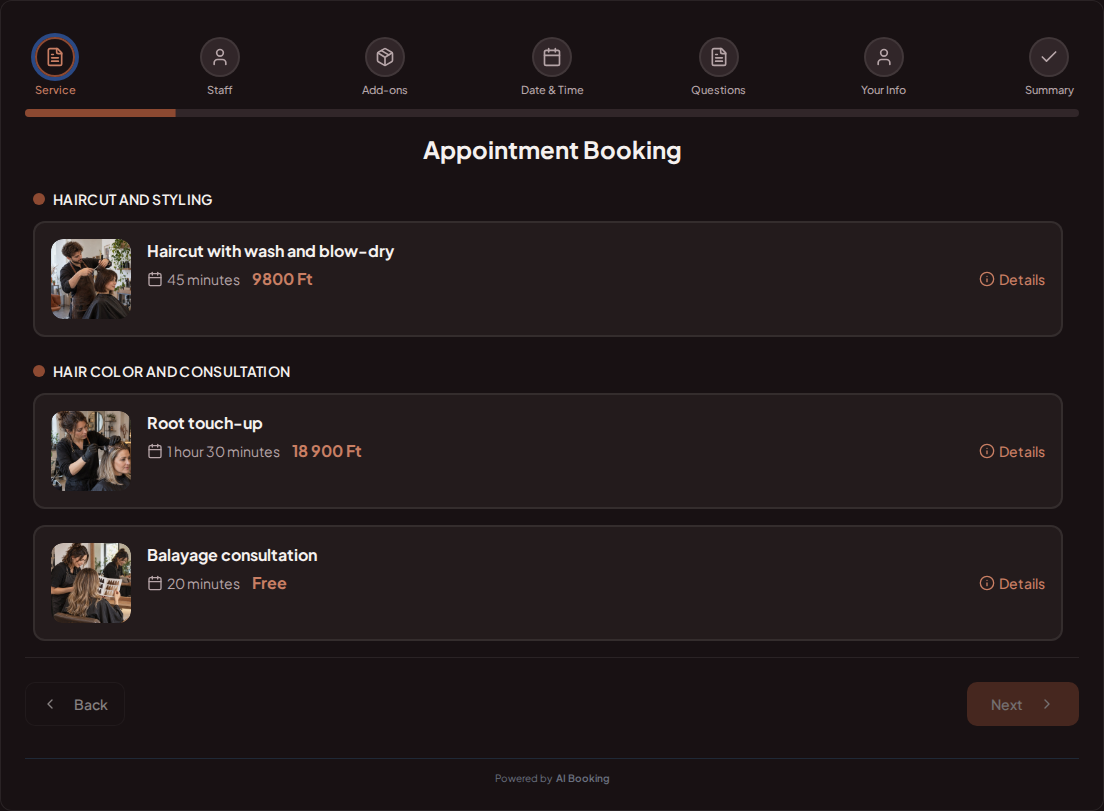Click the Summary step label
This screenshot has width=1104, height=811.
coord(1049,90)
